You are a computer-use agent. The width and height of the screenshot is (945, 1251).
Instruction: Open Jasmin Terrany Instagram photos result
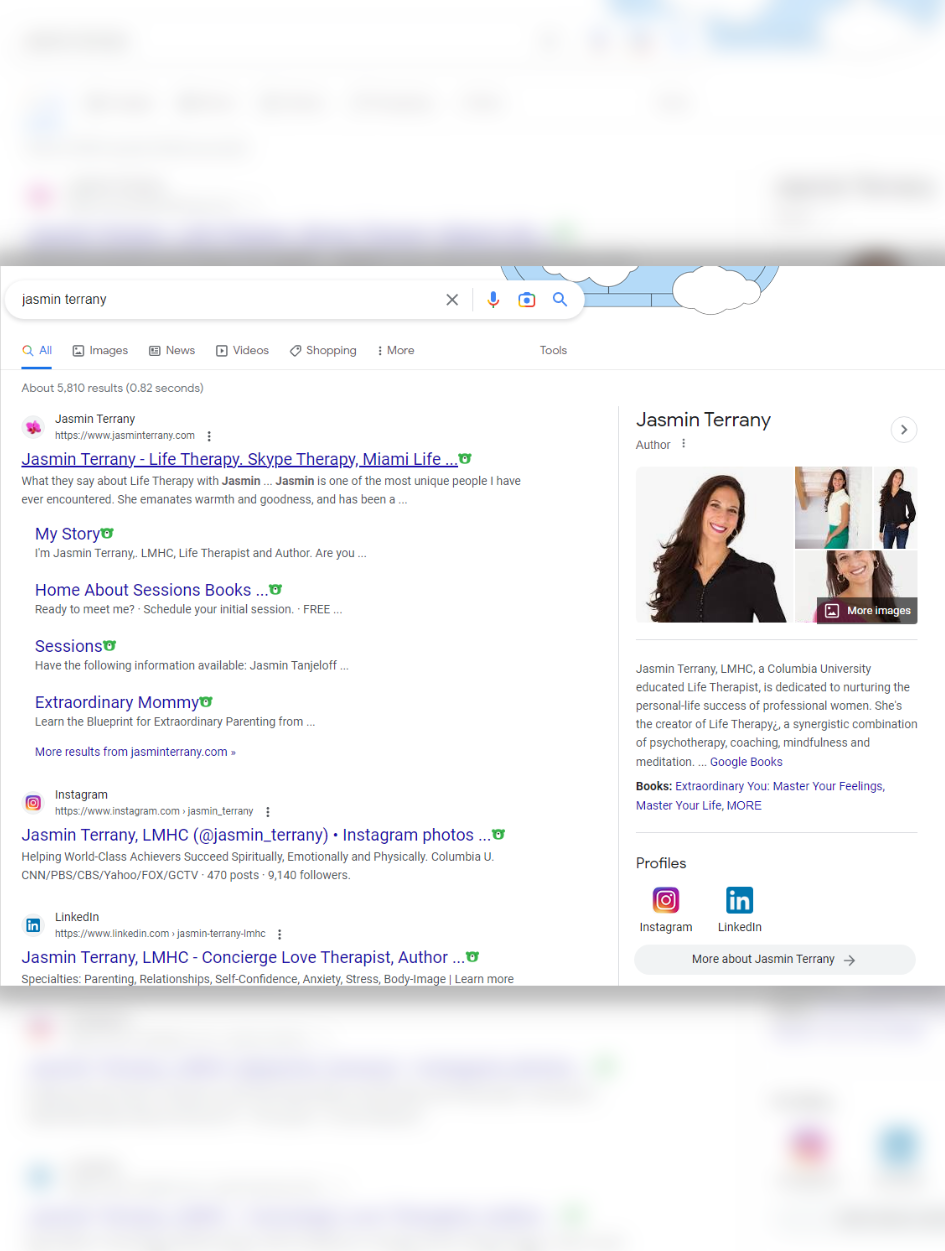click(256, 835)
